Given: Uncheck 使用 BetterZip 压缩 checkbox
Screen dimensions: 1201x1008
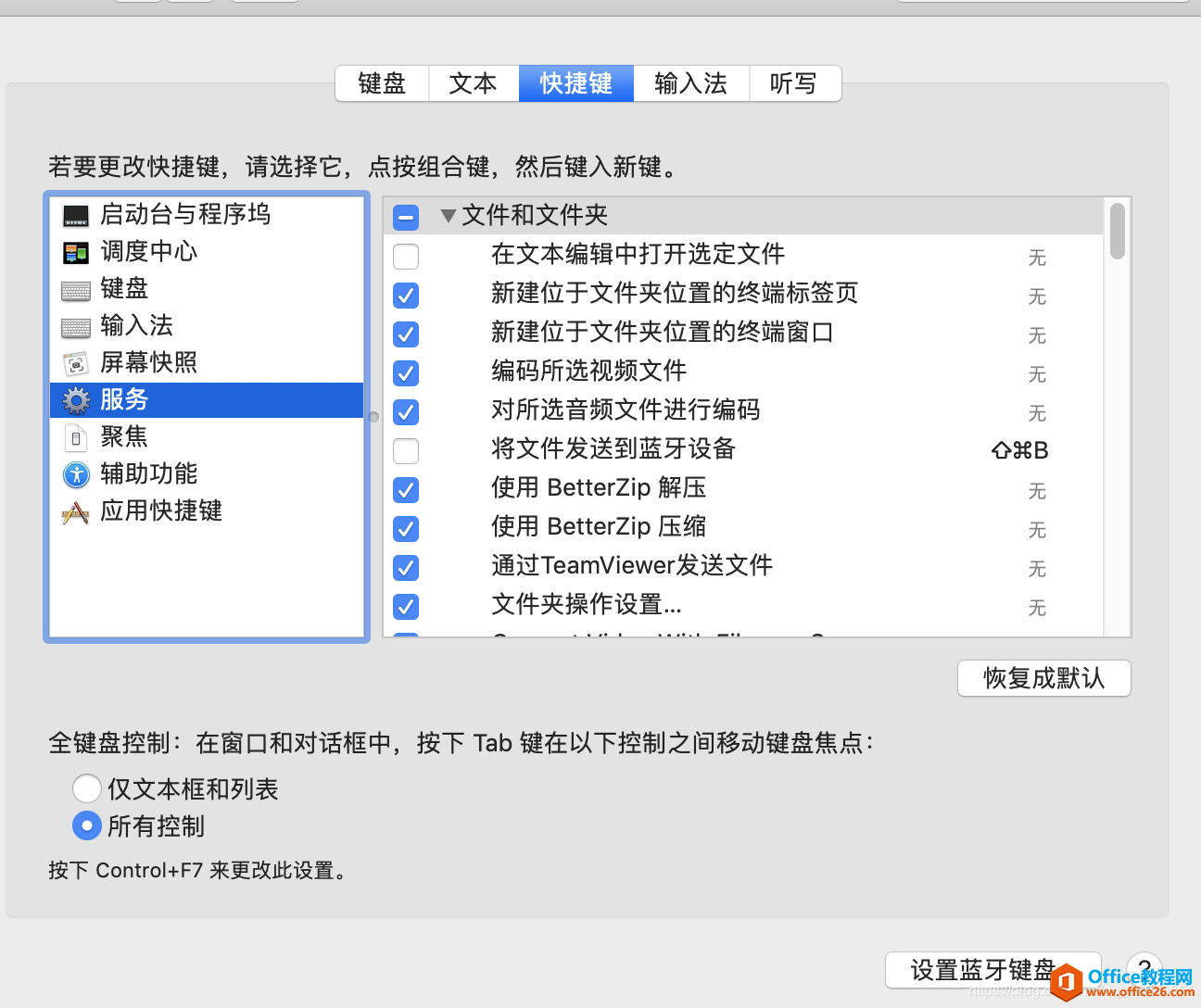Looking at the screenshot, I should click(x=406, y=529).
